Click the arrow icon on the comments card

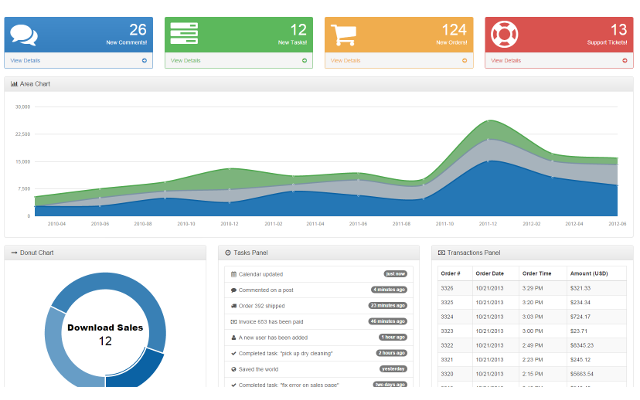144,60
